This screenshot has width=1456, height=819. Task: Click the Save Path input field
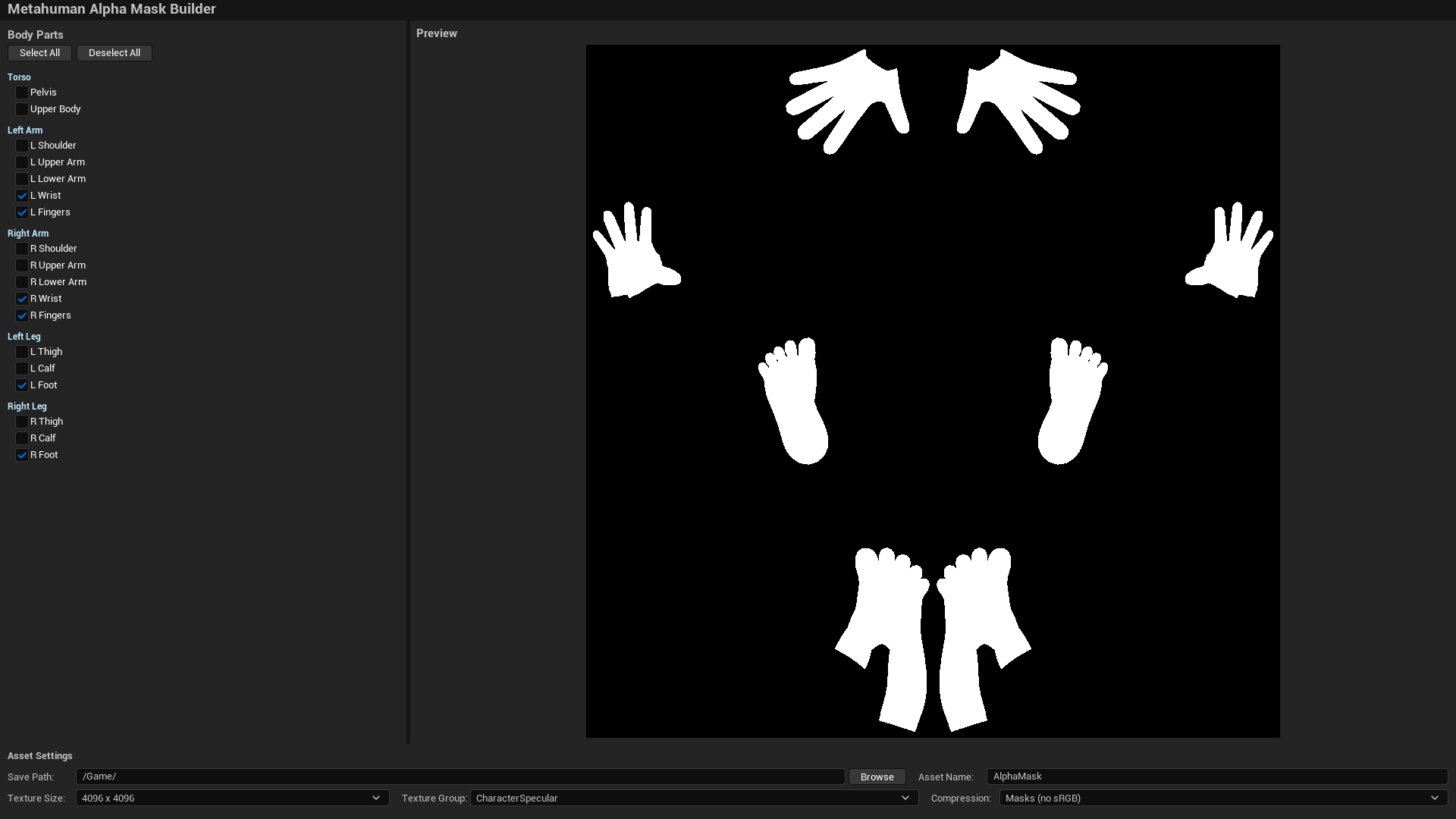coord(460,777)
